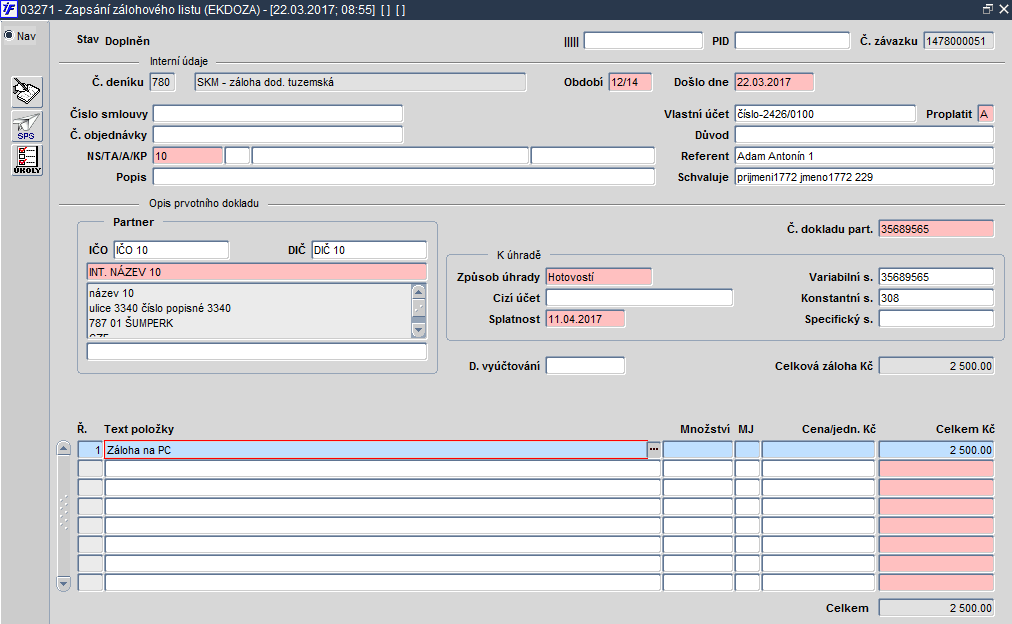The height and width of the screenshot is (624, 1012).
Task: Click Schvaluje field prijmeni1772 jmeno1772
Action: (864, 177)
